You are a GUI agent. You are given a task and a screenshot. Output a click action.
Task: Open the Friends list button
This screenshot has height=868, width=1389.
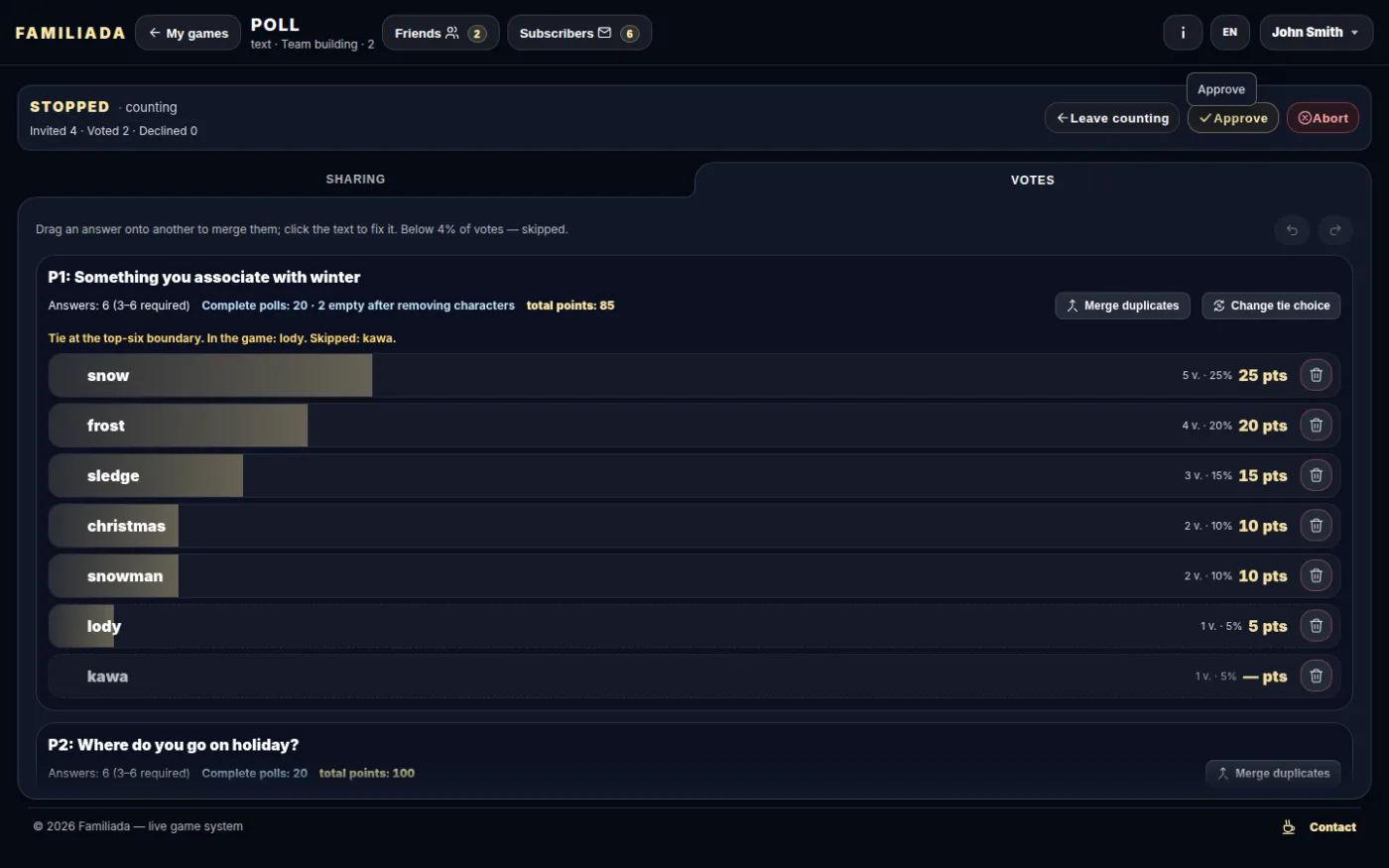(441, 33)
